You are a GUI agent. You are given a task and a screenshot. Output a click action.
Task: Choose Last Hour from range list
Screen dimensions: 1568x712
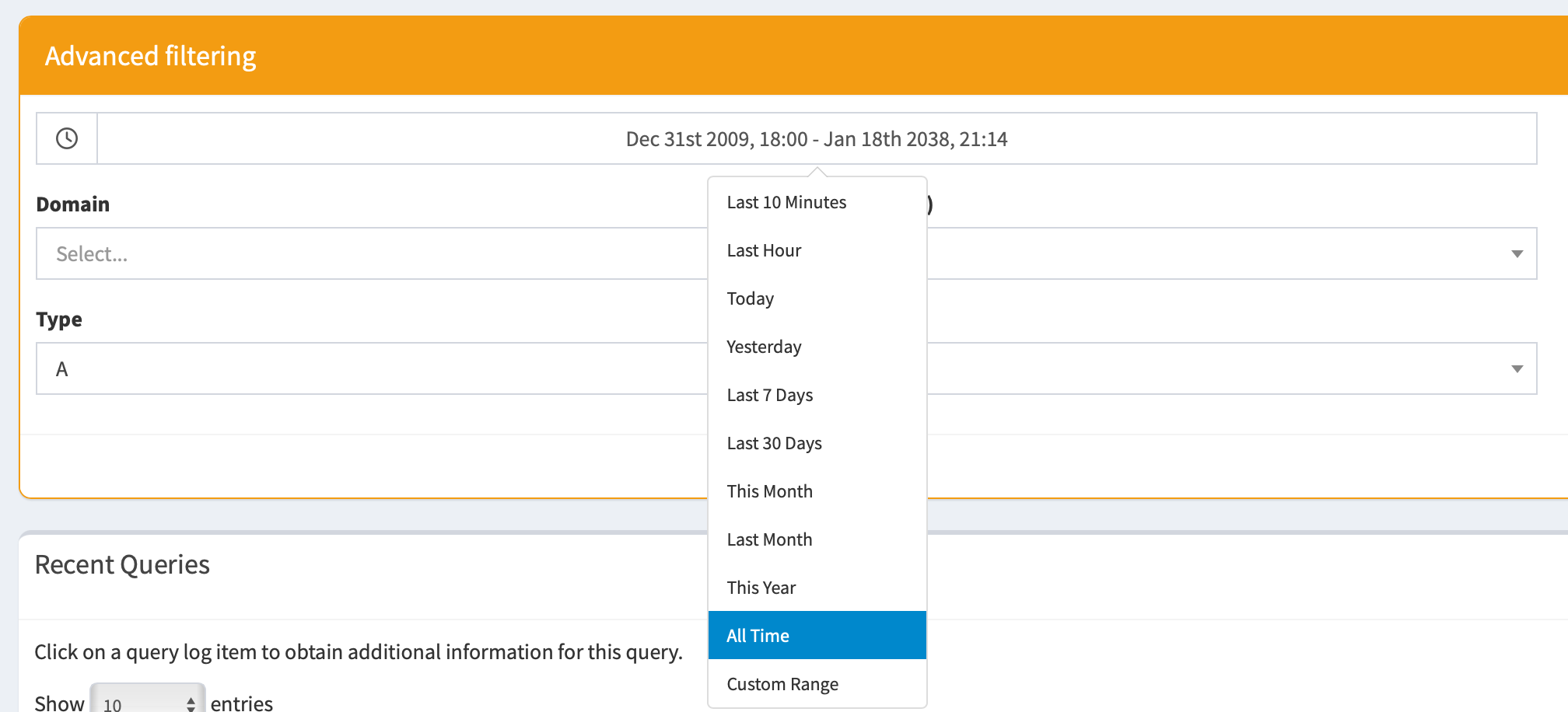(x=764, y=250)
